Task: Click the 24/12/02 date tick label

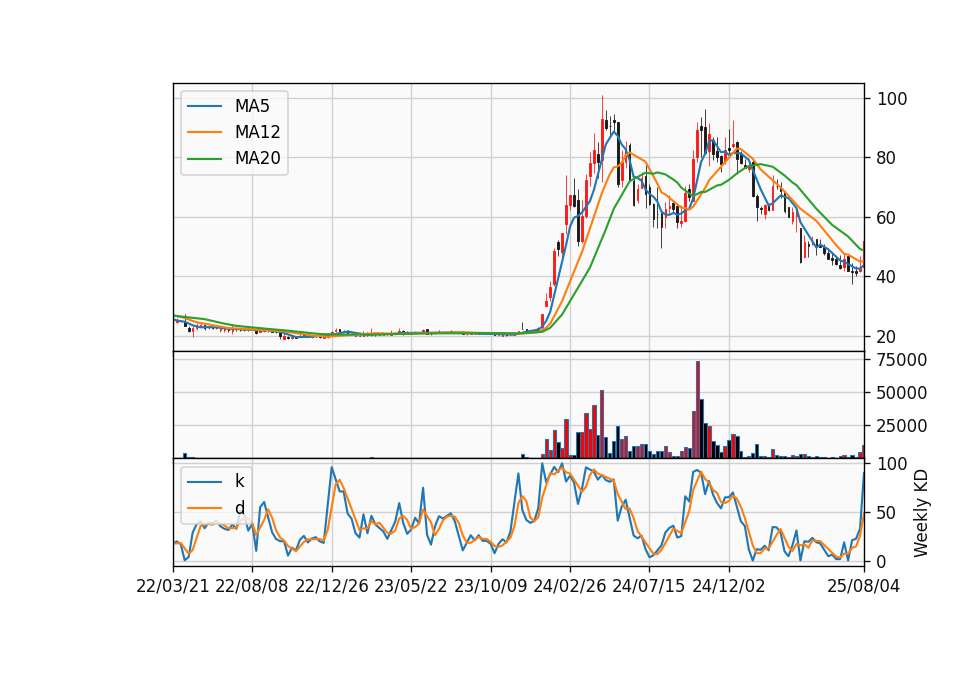Action: (729, 586)
